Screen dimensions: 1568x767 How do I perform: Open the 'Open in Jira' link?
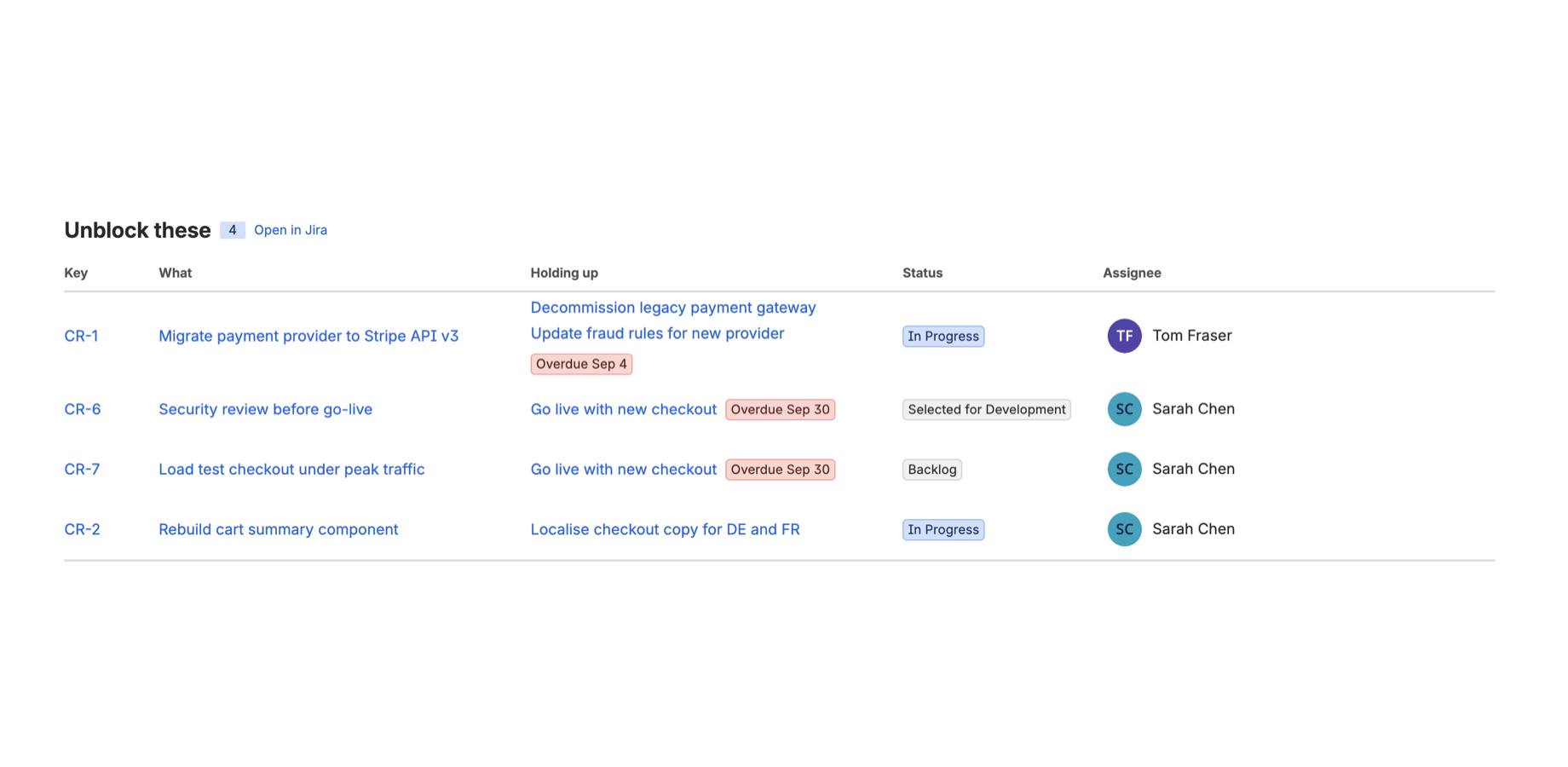[291, 230]
